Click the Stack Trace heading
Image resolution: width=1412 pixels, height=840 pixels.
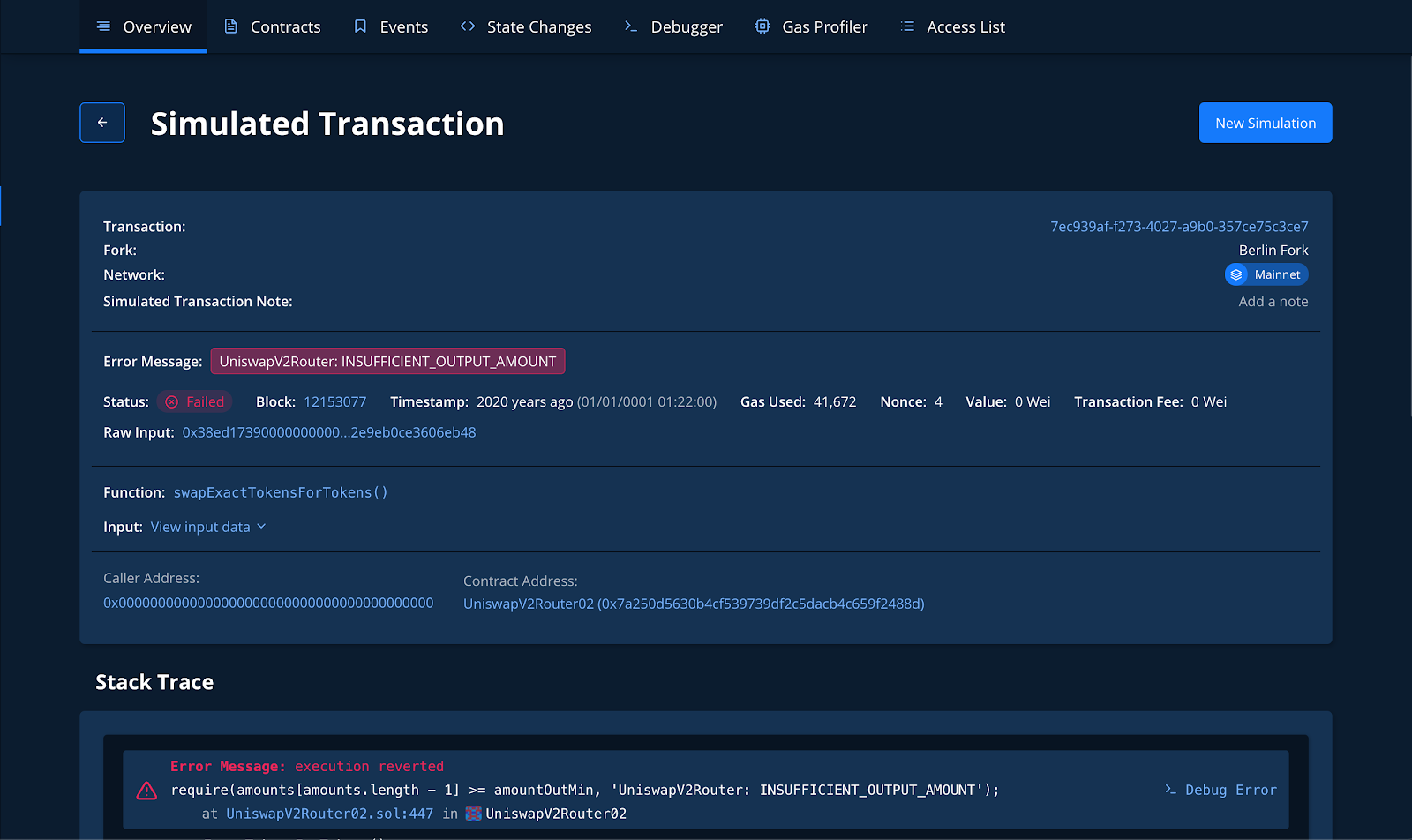point(154,682)
